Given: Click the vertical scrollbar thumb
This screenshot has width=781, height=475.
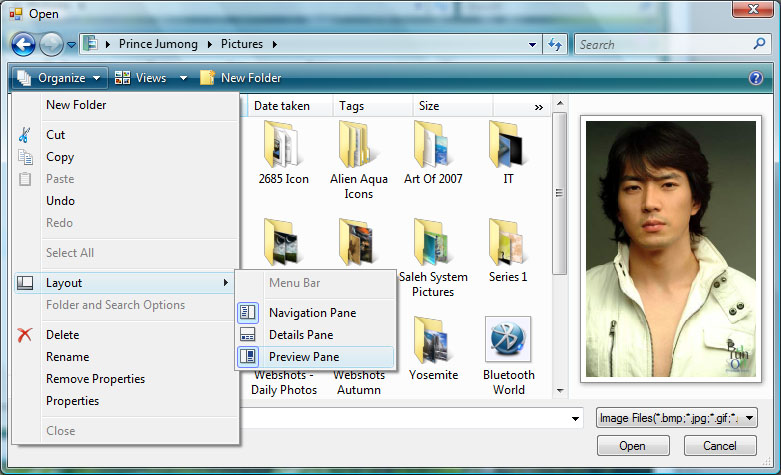Looking at the screenshot, I should pos(559,193).
